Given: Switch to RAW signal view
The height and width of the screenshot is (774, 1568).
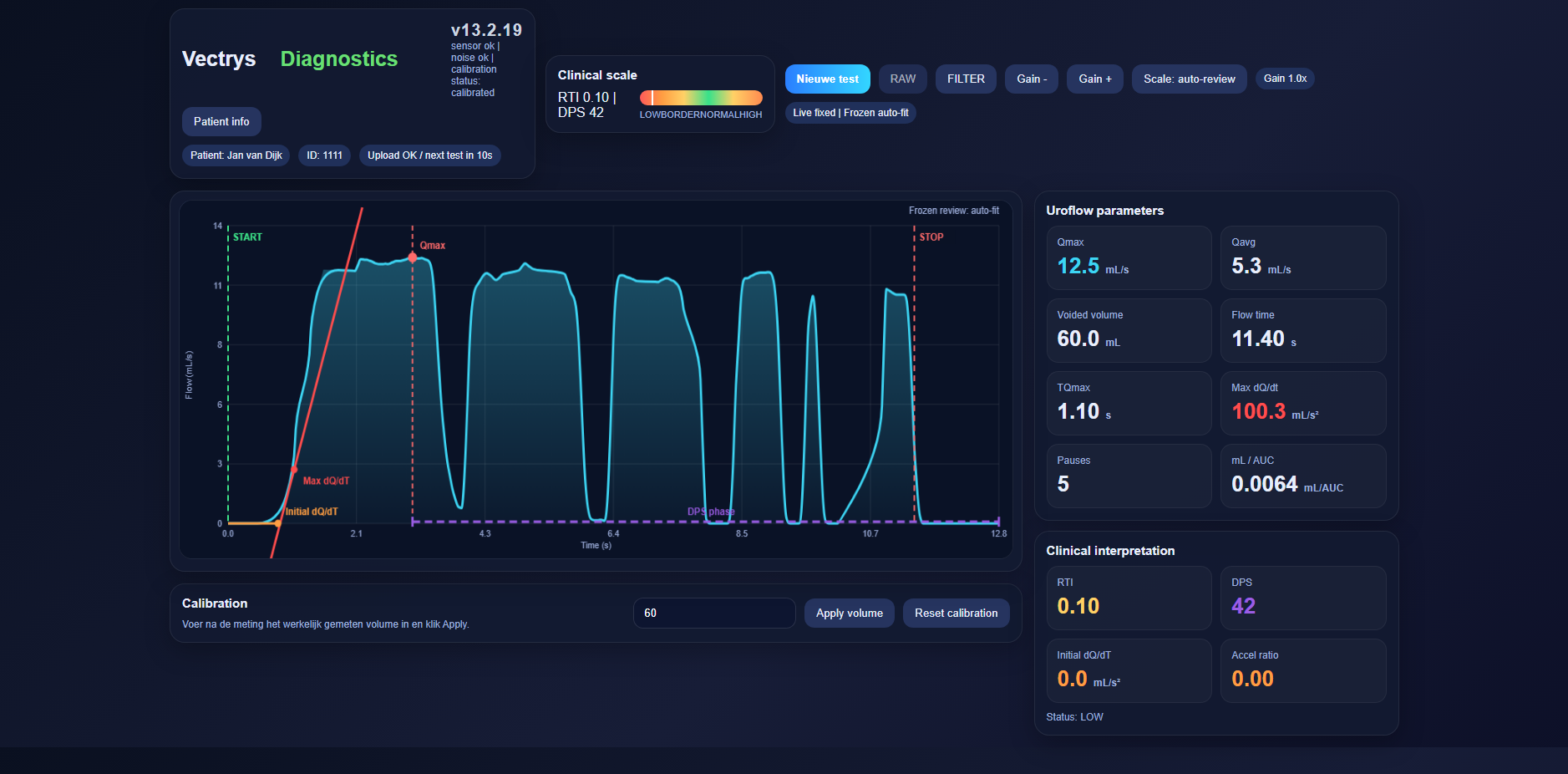Looking at the screenshot, I should click(x=902, y=79).
